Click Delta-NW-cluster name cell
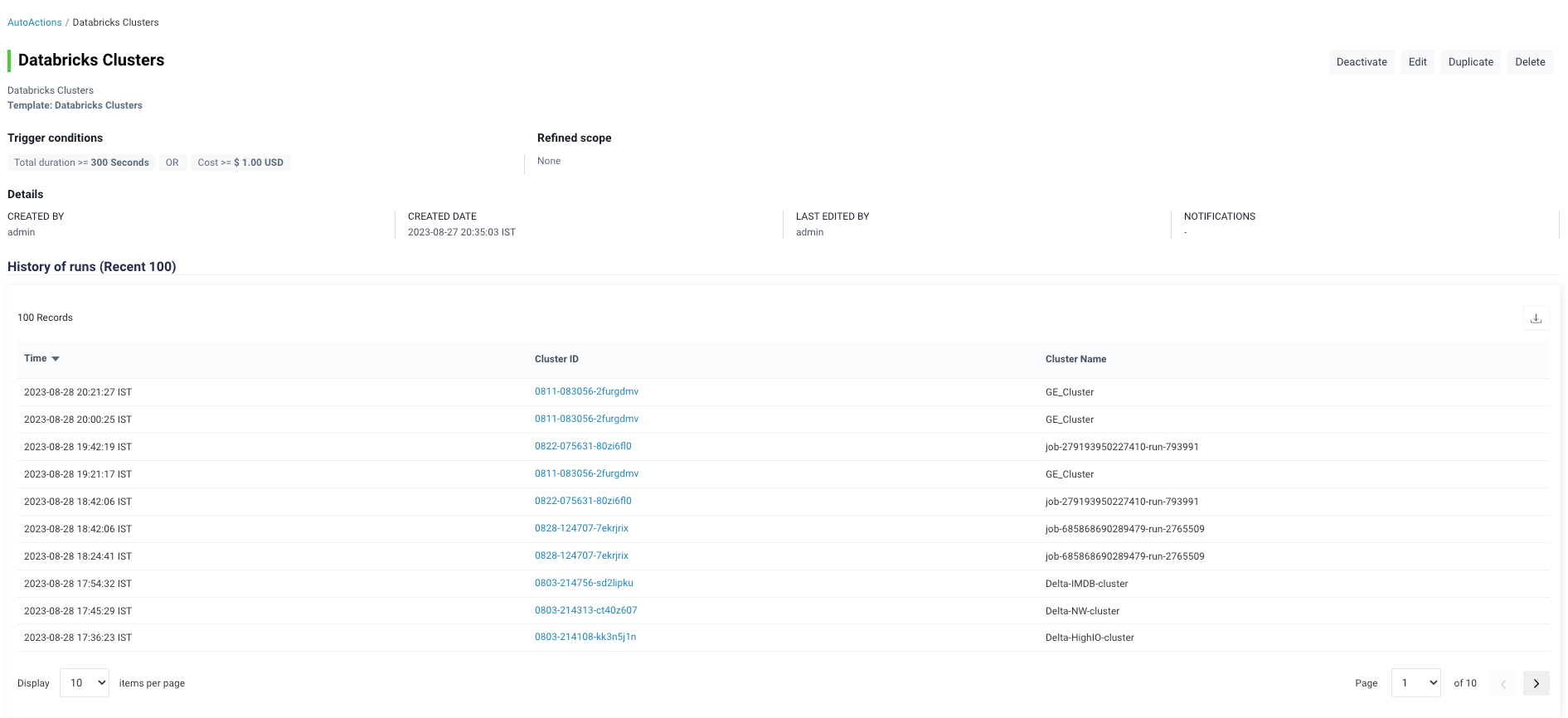This screenshot has width=1568, height=718. pyautogui.click(x=1082, y=611)
